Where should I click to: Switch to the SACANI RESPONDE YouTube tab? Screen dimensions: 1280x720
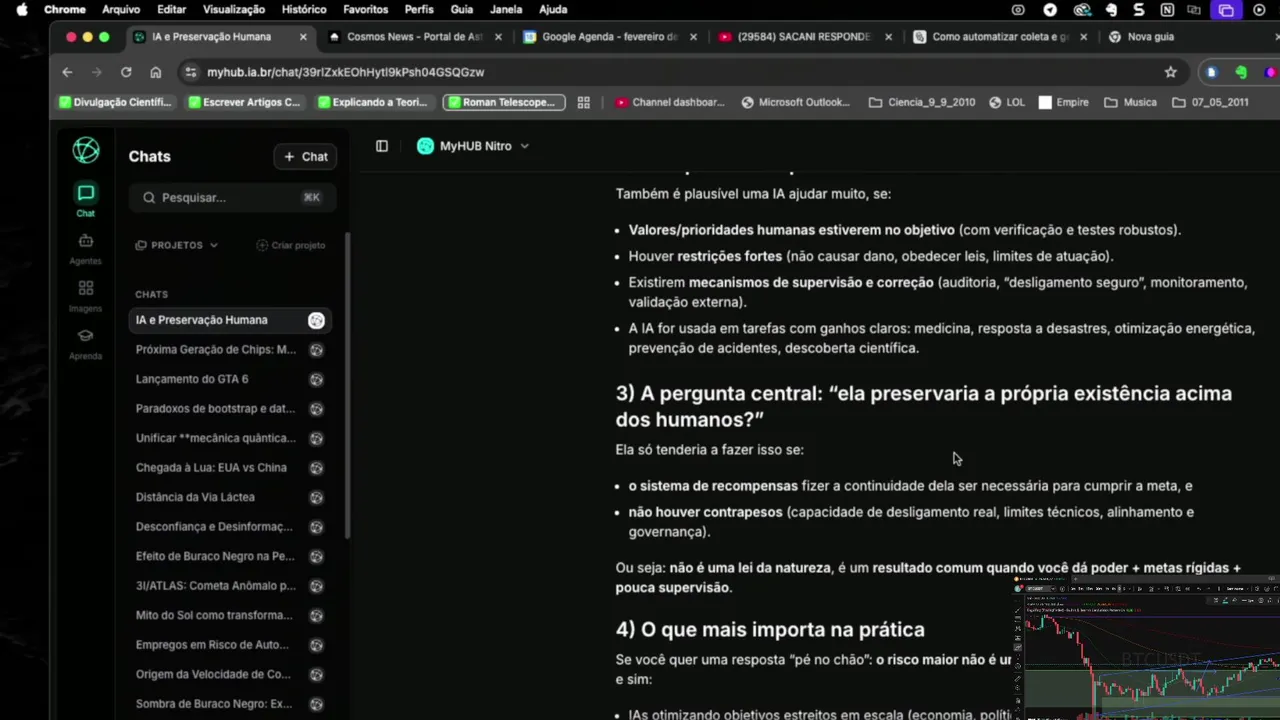804,37
